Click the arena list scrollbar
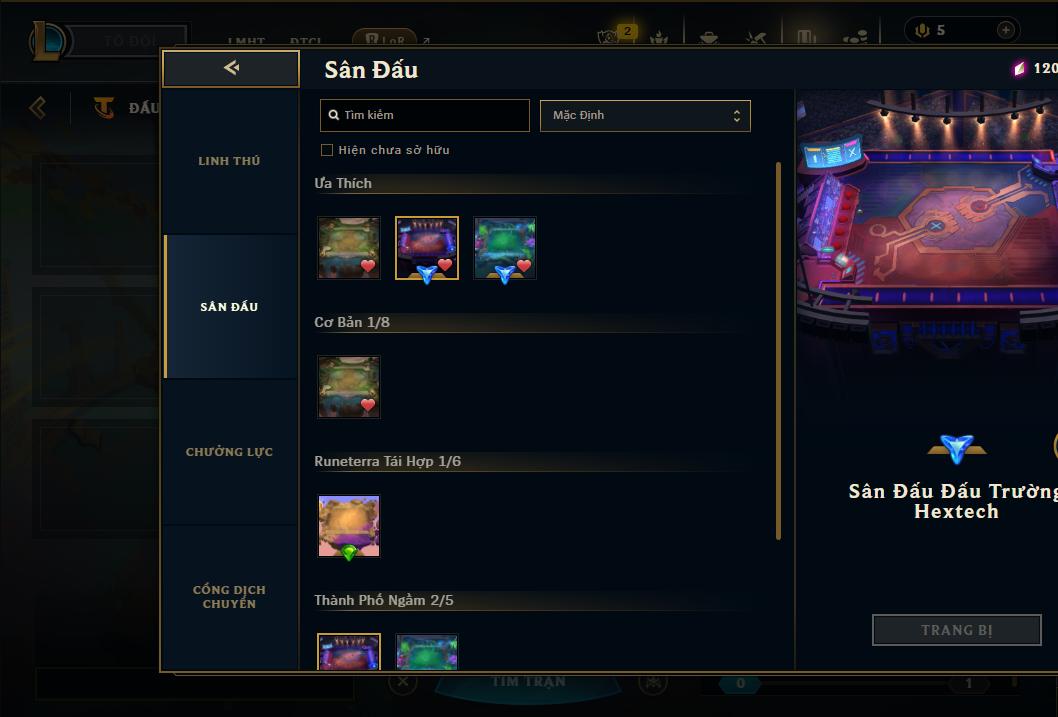The width and height of the screenshot is (1058, 717). [x=778, y=351]
